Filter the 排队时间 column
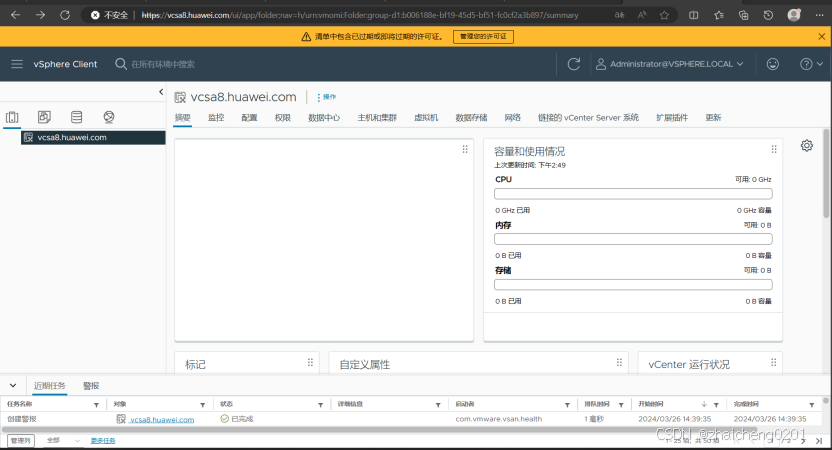 click(x=621, y=405)
